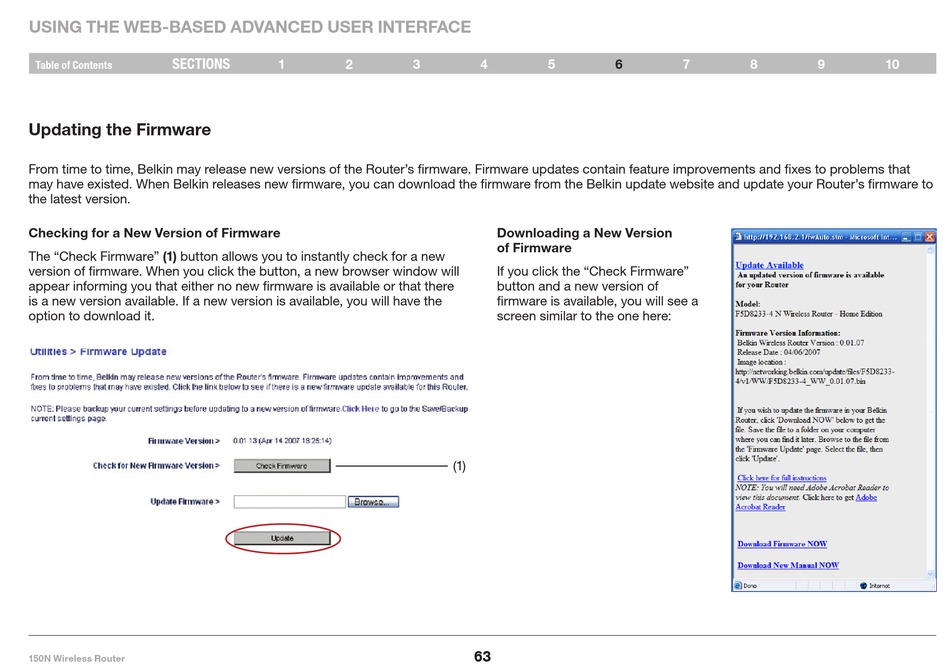This screenshot has height=666, width=950.
Task: Click the 'Firmware Version >' label
Action: [x=184, y=441]
